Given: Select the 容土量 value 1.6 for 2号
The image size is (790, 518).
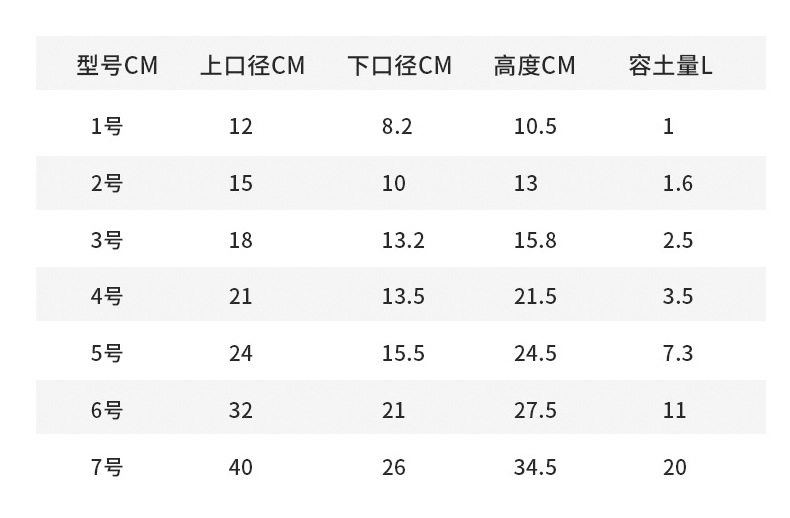Looking at the screenshot, I should coord(677,183).
